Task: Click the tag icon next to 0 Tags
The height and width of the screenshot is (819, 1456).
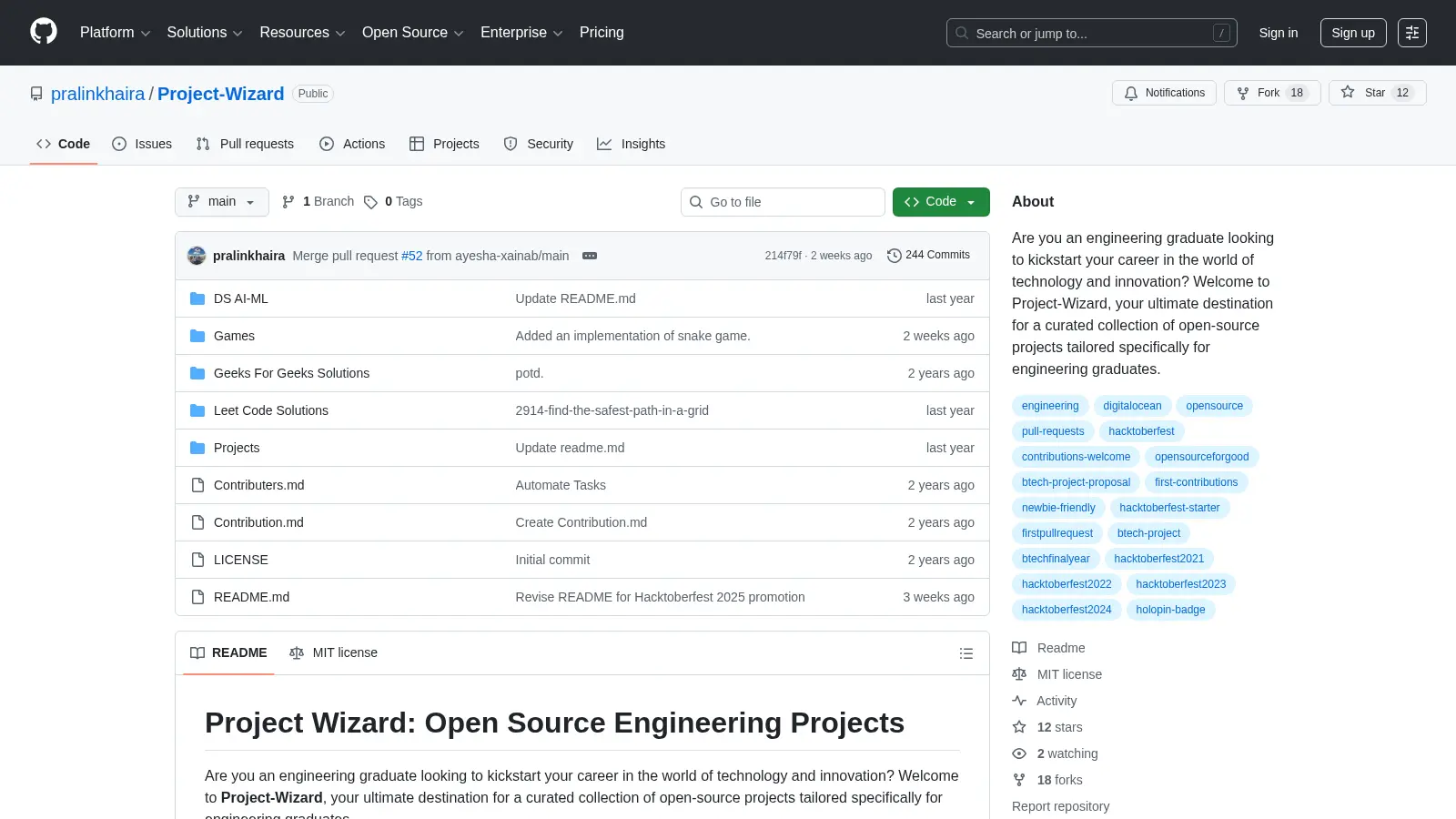Action: pyautogui.click(x=370, y=202)
